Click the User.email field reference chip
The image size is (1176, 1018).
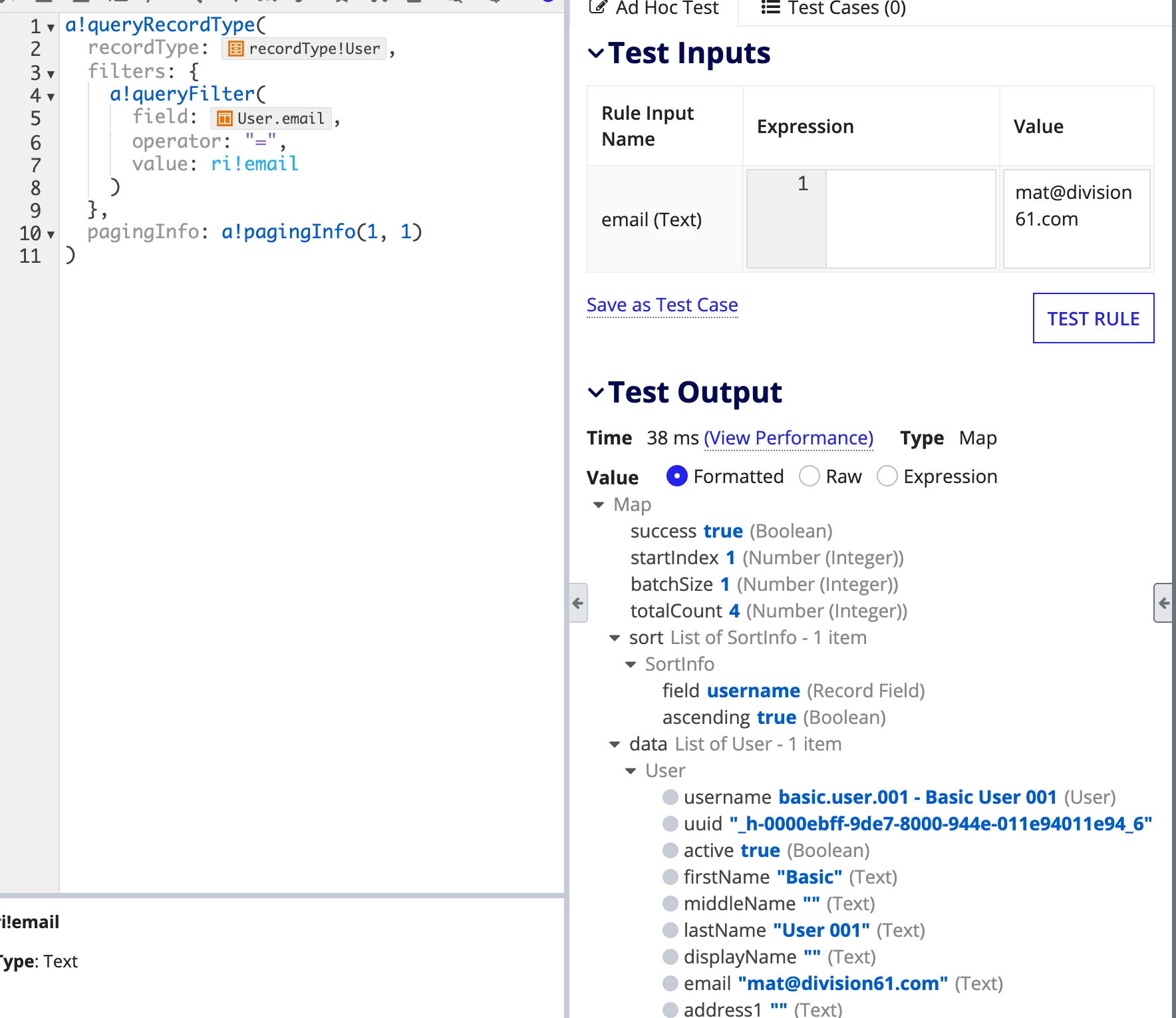[271, 118]
